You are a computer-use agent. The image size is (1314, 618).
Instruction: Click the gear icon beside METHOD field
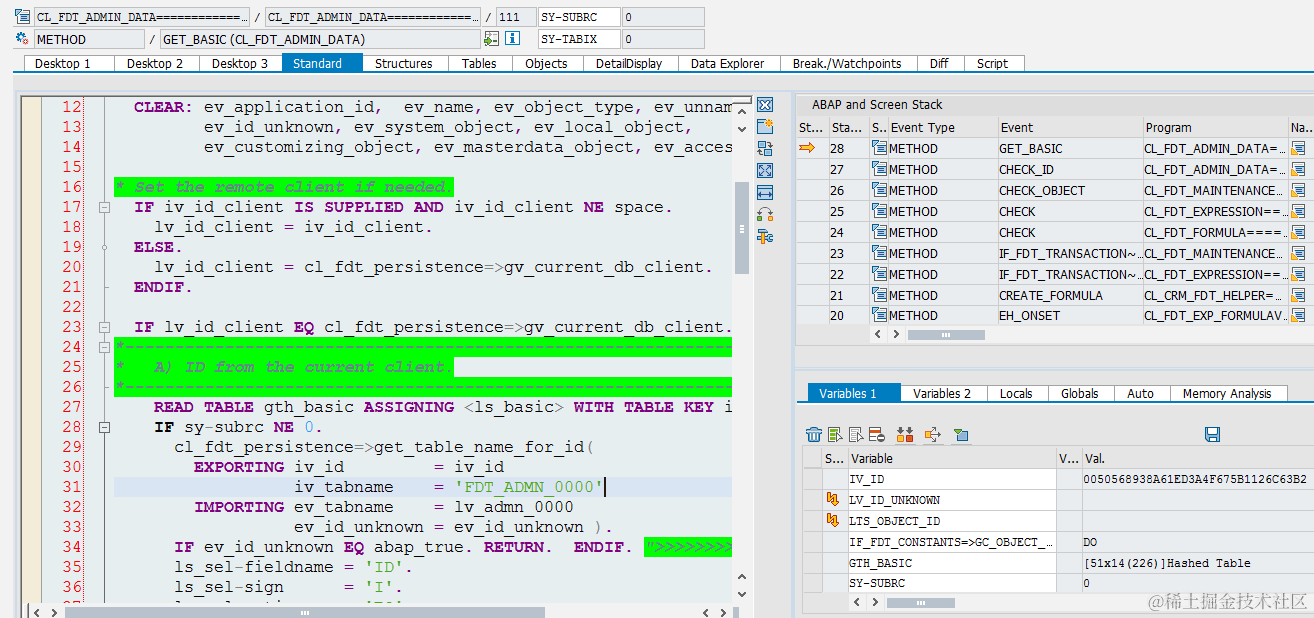(x=22, y=39)
